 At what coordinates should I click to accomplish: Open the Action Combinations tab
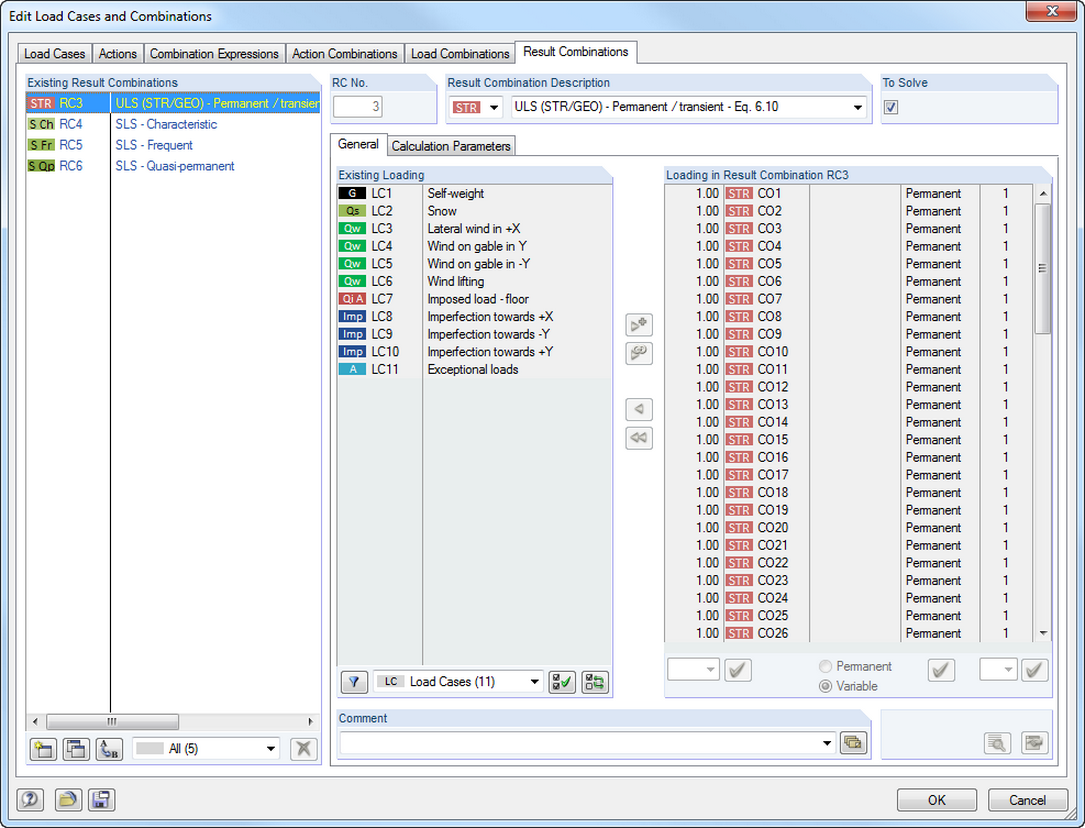click(345, 54)
